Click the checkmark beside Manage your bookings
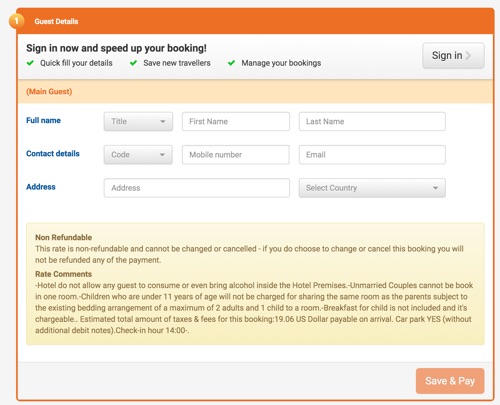Image resolution: width=500 pixels, height=405 pixels. coord(231,63)
